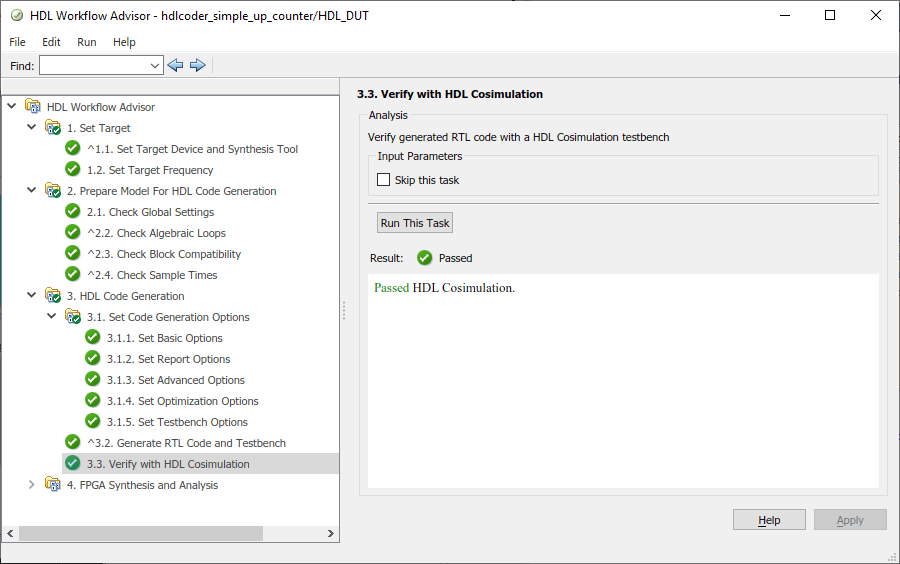Select Set Testbench Options tree item
Viewport: 900px width, 564px height.
pyautogui.click(x=177, y=422)
